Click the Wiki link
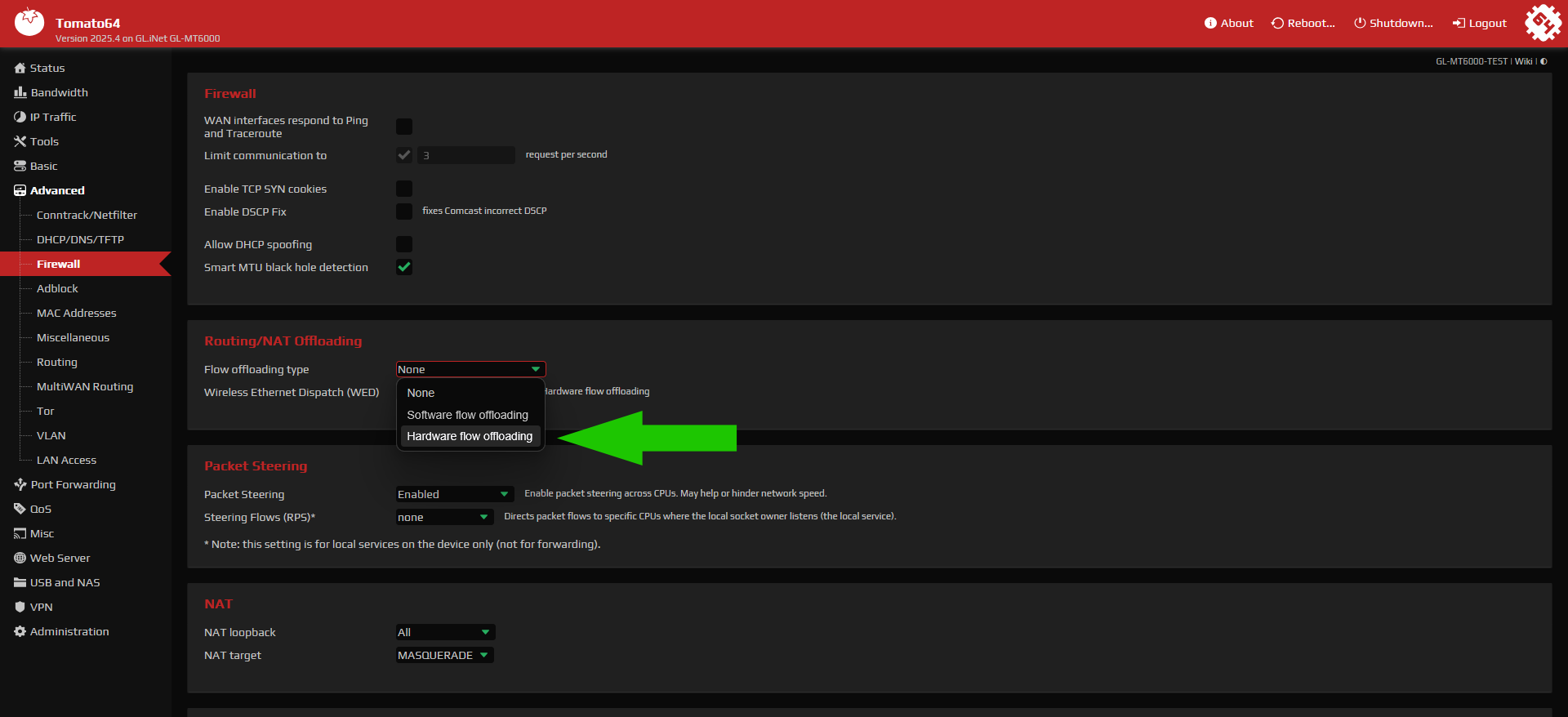This screenshot has width=1568, height=717. pyautogui.click(x=1524, y=61)
